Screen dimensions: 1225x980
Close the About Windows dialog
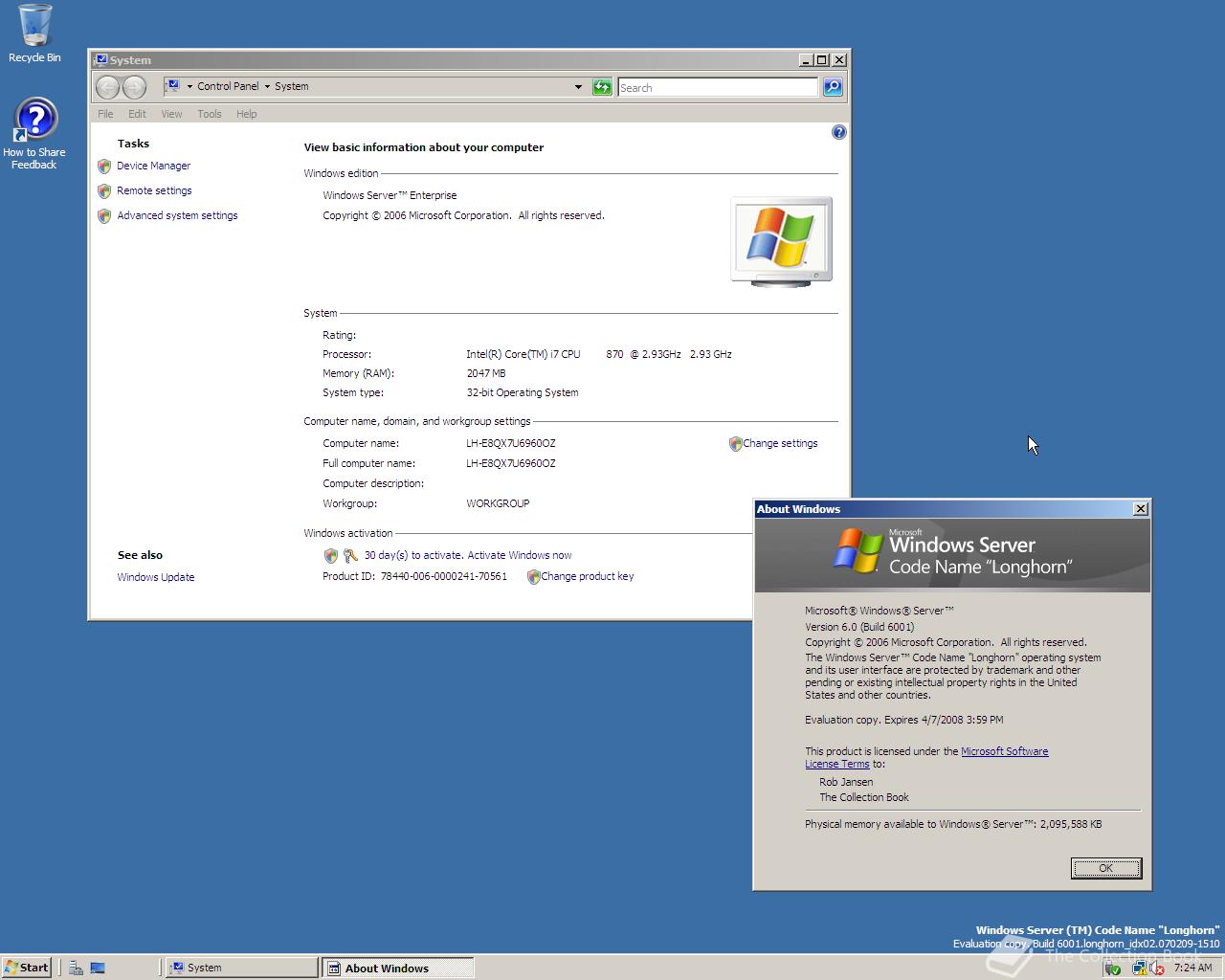[x=1141, y=509]
